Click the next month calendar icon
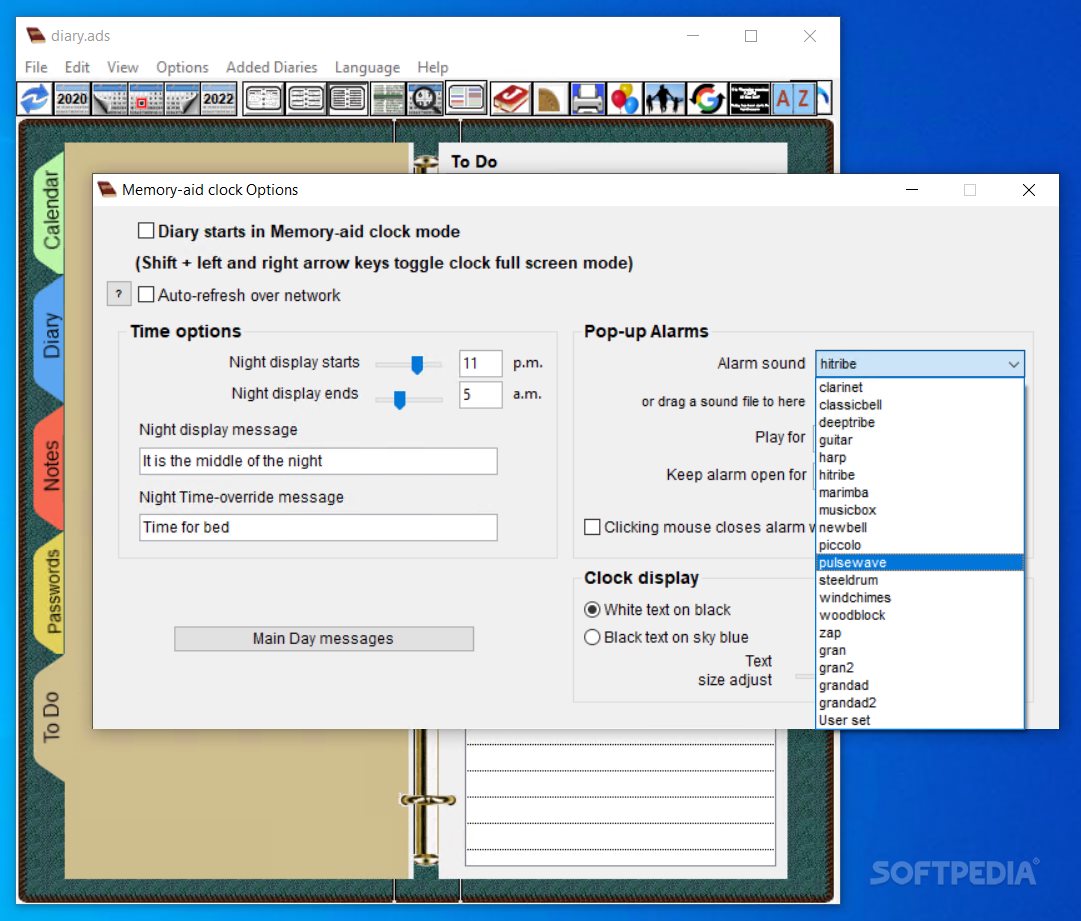This screenshot has width=1081, height=921. pyautogui.click(x=182, y=99)
